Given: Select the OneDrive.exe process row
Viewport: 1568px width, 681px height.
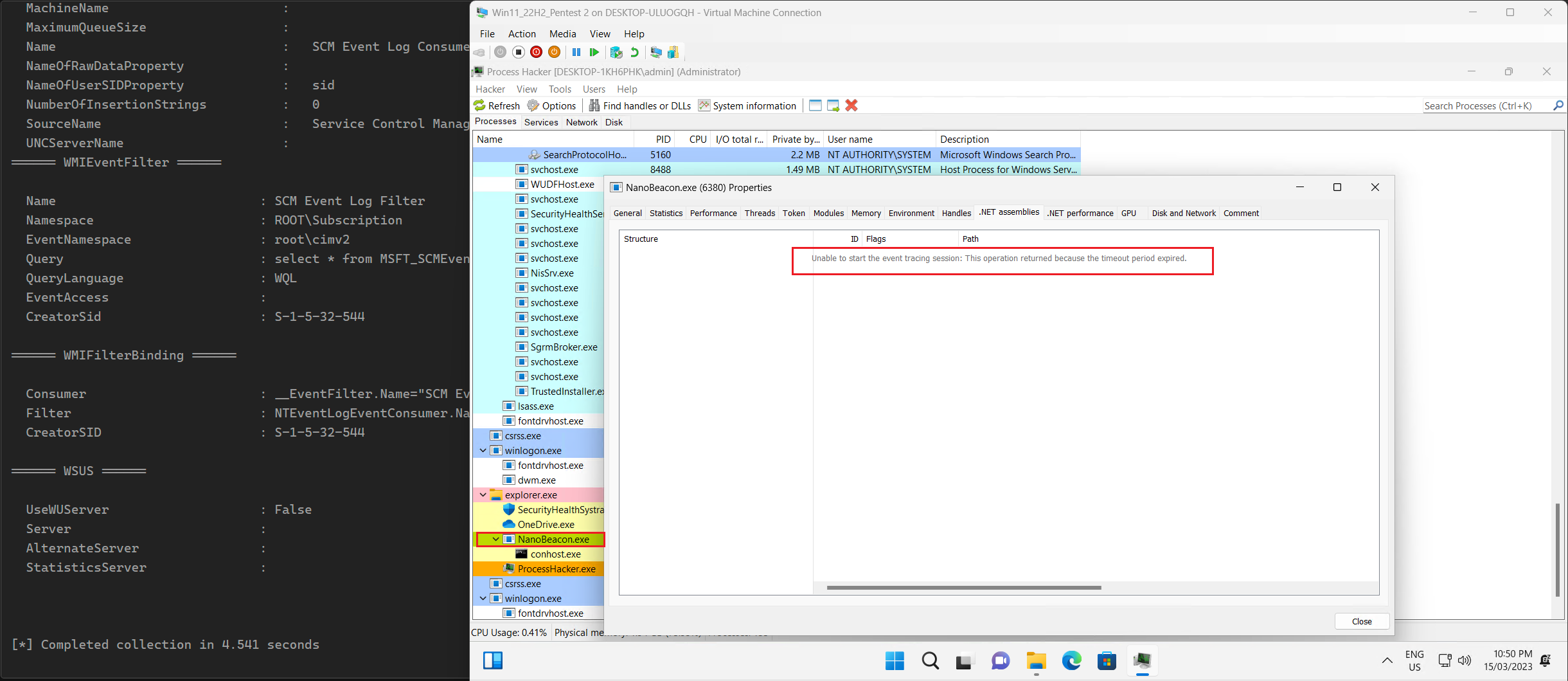Looking at the screenshot, I should pyautogui.click(x=539, y=524).
